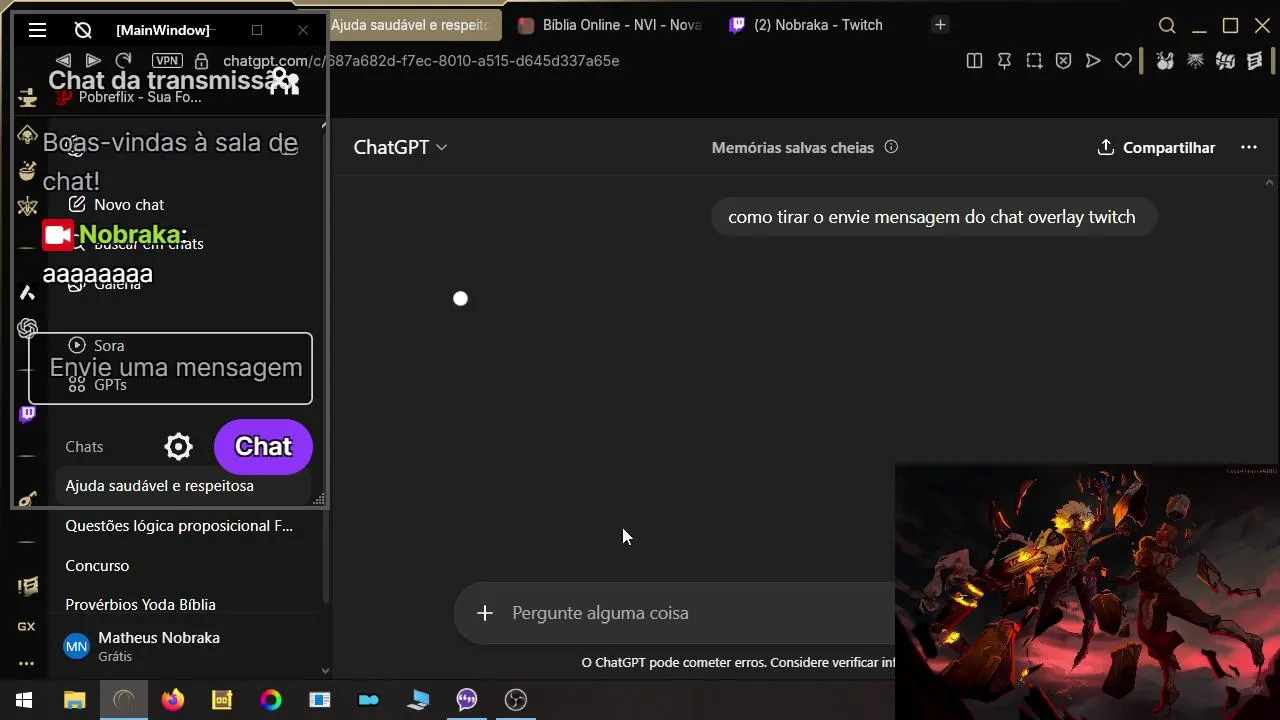Click Pobreflix - Sua Fo... bookmark
The image size is (1280, 720).
click(129, 97)
